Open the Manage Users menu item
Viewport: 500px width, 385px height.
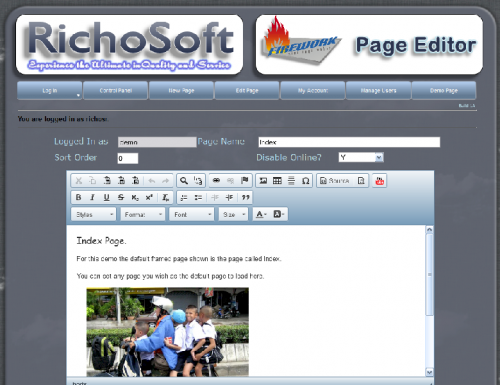(x=378, y=90)
